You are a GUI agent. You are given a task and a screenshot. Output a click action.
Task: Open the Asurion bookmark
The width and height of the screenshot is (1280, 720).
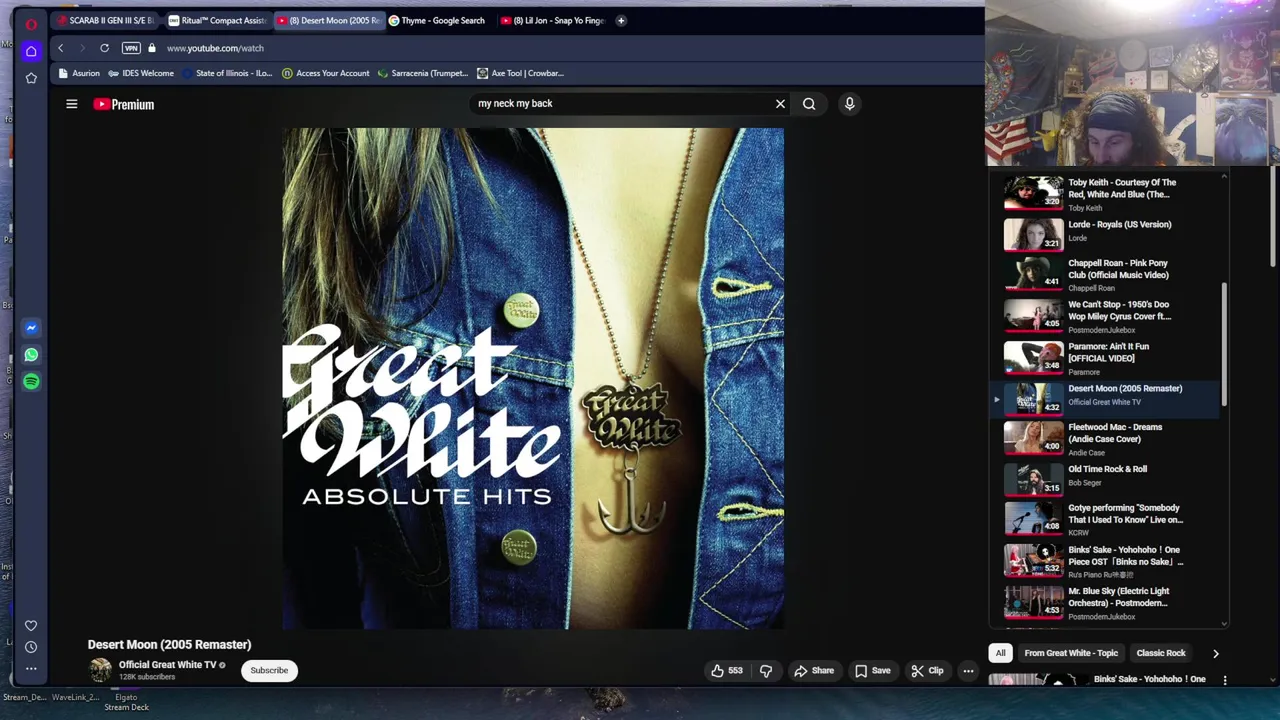coord(79,73)
